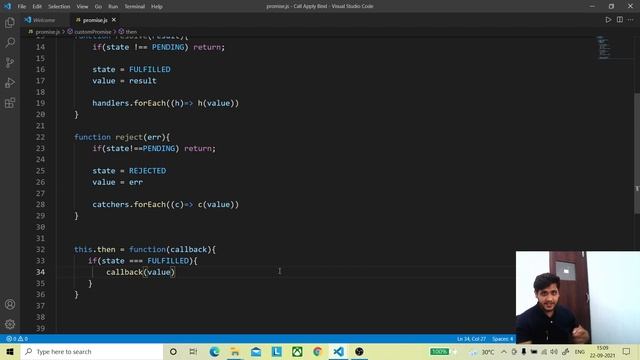The width and height of the screenshot is (640, 360).
Task: Open the editor More Actions ellipsis
Action: point(631,20)
